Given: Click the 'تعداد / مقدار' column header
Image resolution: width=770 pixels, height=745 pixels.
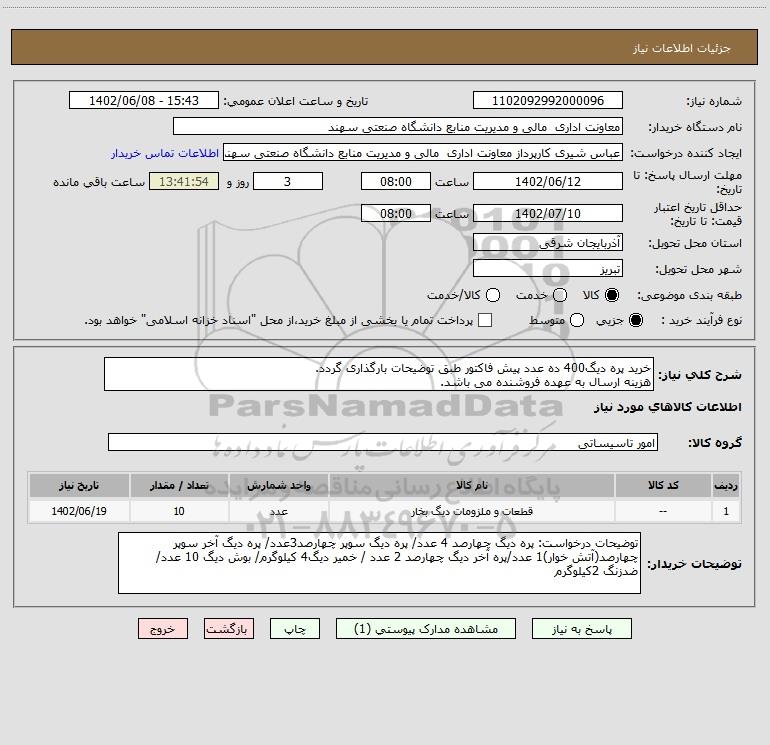Looking at the screenshot, I should [179, 485].
